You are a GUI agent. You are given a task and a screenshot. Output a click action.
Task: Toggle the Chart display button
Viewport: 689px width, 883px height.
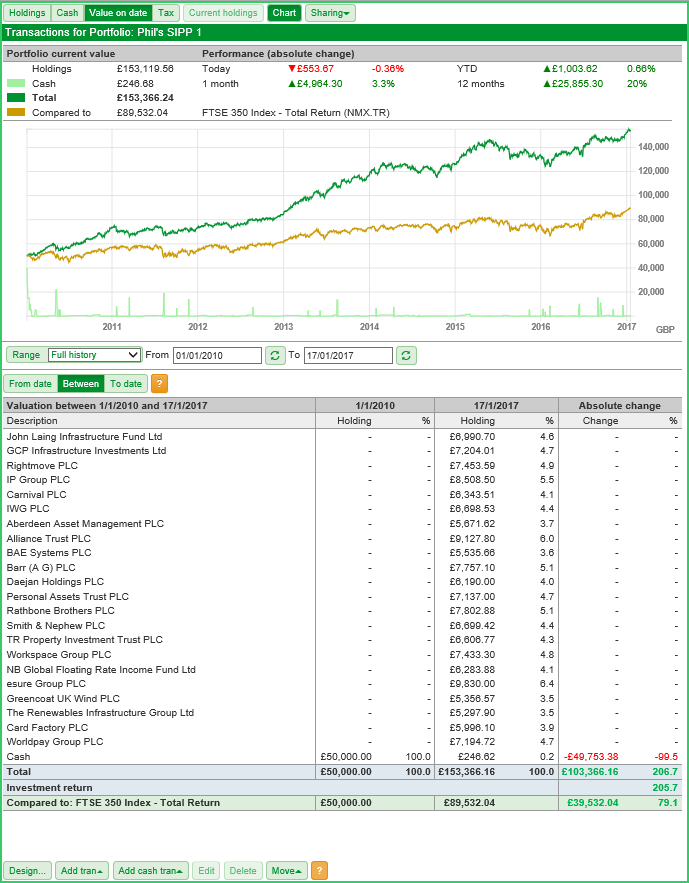284,13
